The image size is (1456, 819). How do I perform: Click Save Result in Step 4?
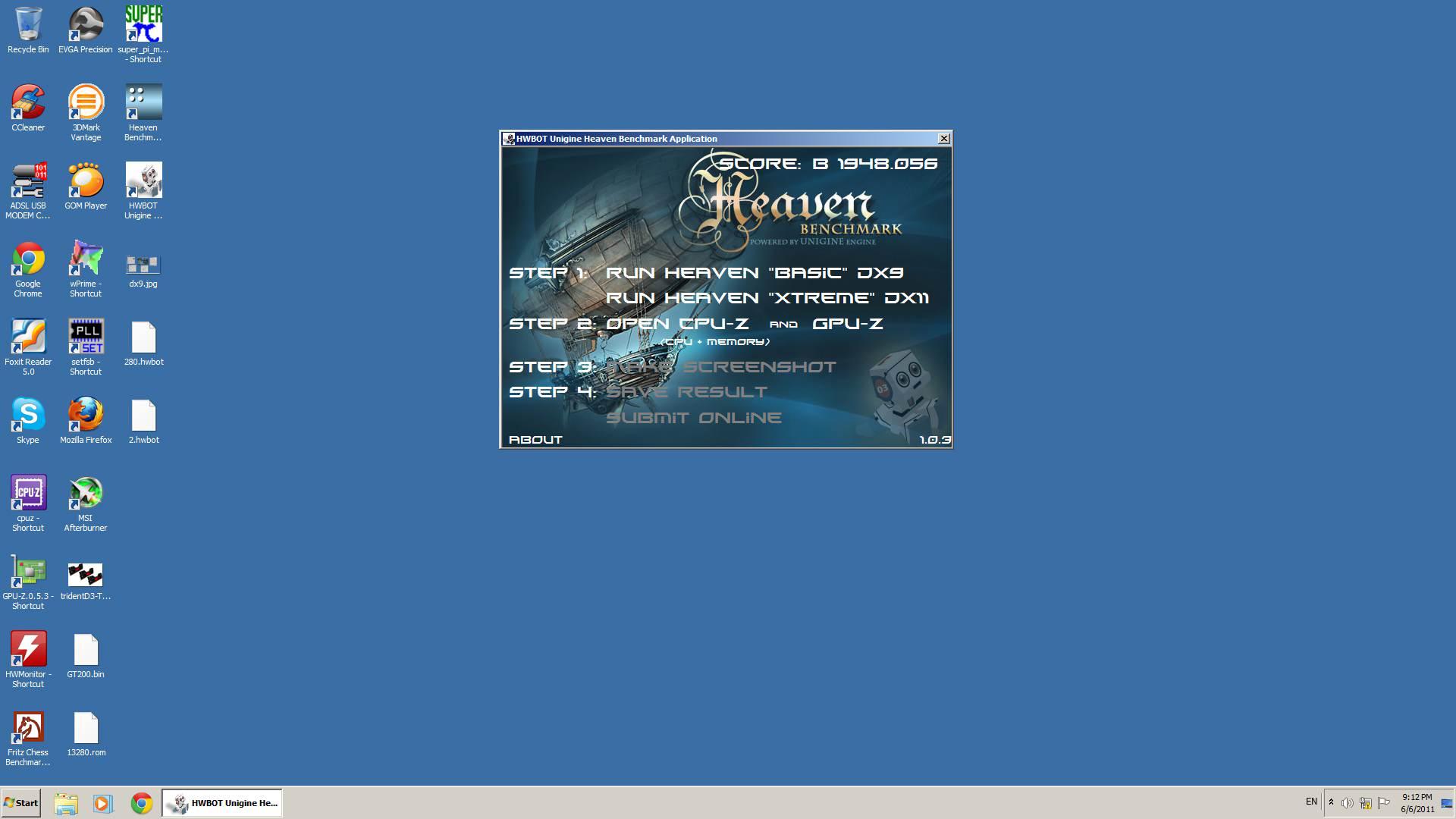point(687,392)
